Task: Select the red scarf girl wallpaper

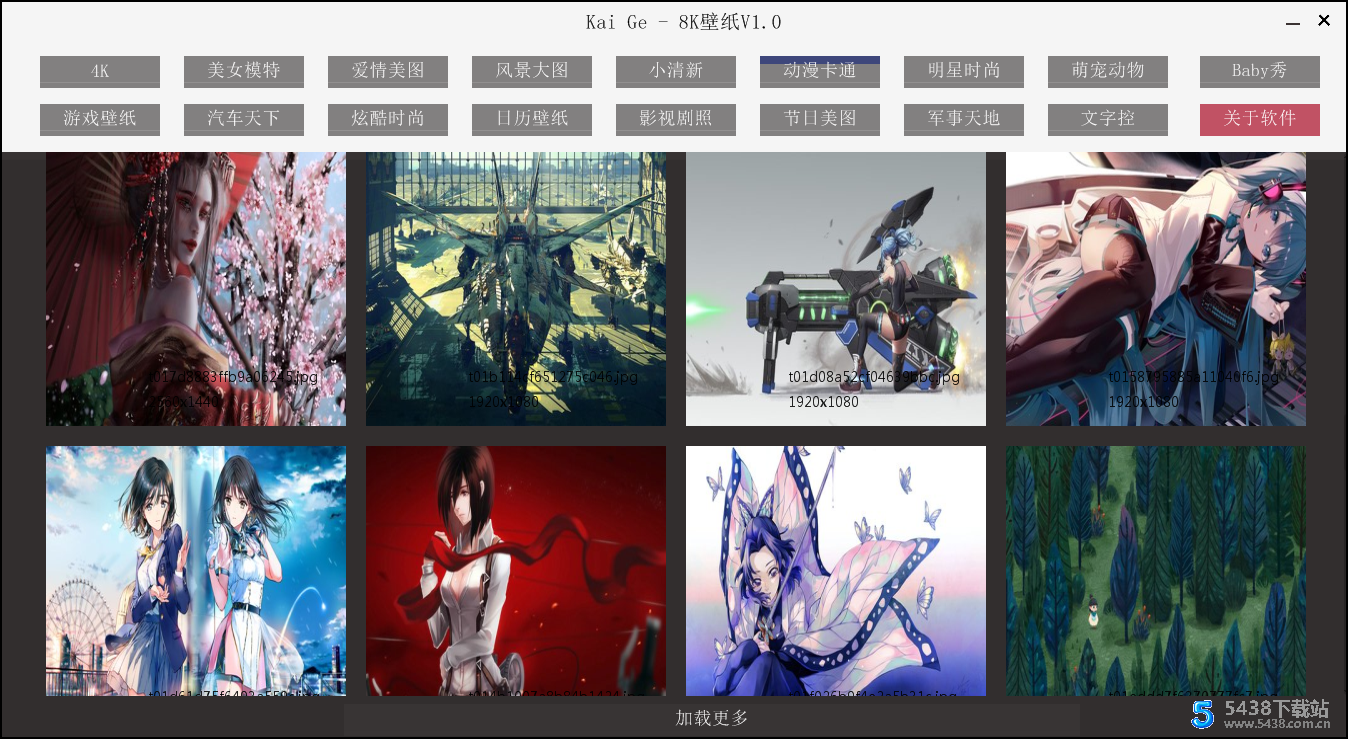Action: coord(516,570)
